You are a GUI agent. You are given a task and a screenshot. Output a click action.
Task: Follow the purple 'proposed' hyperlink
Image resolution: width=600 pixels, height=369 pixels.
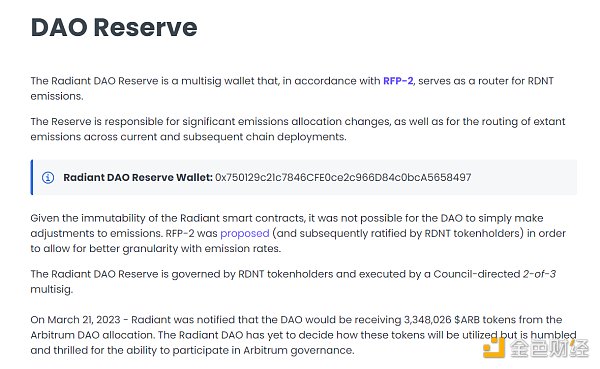[x=245, y=233]
